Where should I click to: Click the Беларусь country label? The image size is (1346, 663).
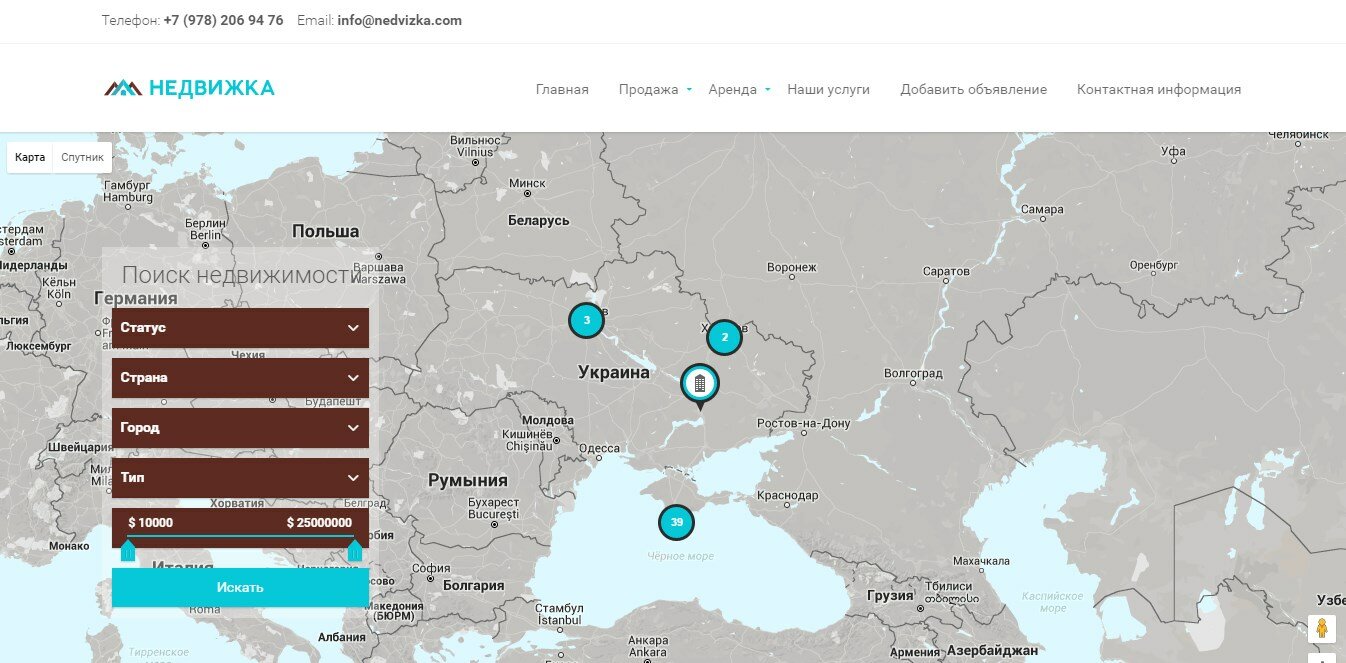pyautogui.click(x=538, y=220)
